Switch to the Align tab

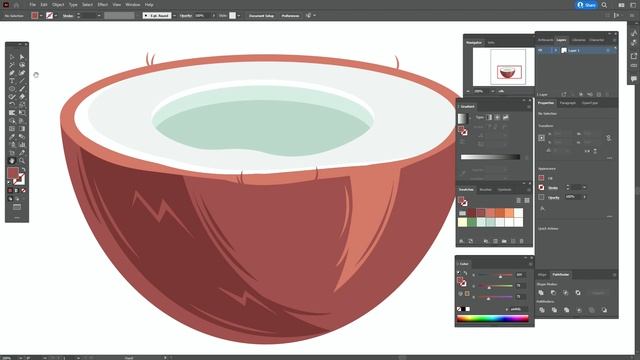(542, 275)
